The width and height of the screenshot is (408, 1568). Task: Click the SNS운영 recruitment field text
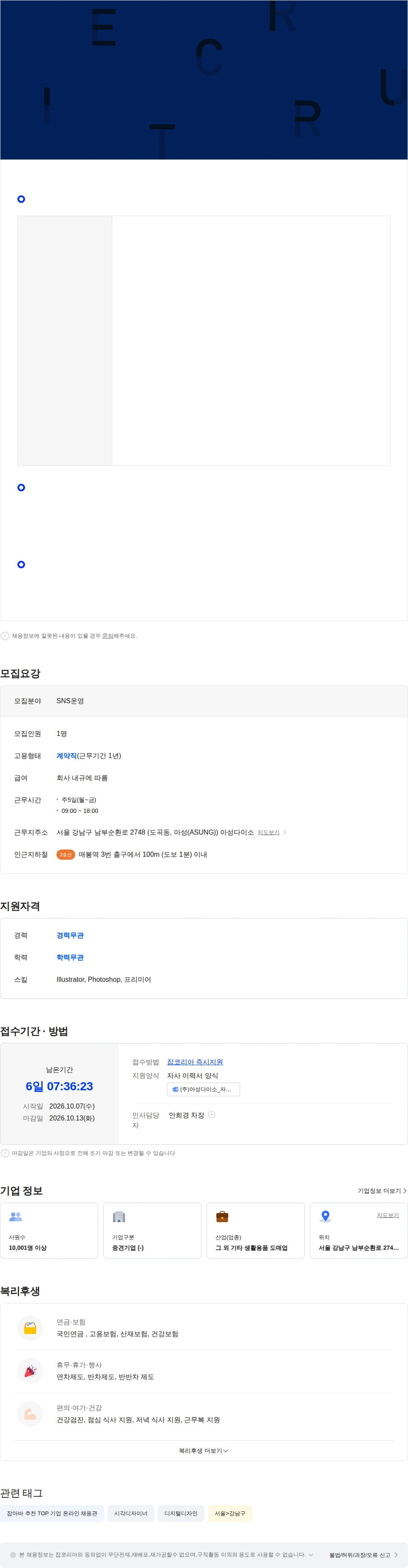(70, 701)
